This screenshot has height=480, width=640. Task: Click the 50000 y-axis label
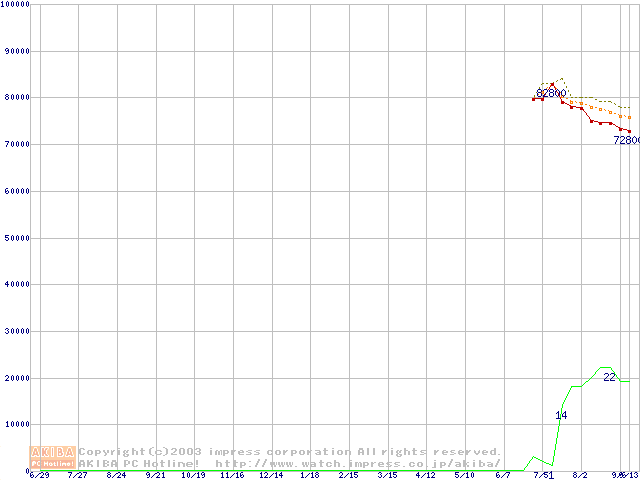[17, 238]
